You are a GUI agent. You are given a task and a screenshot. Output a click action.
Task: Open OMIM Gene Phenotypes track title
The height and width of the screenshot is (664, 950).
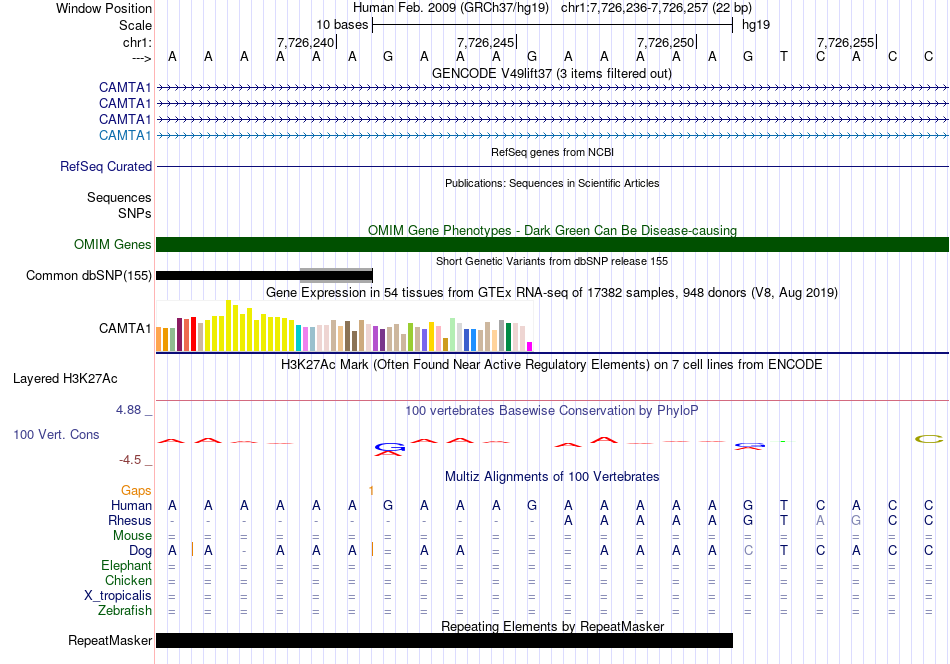[552, 230]
